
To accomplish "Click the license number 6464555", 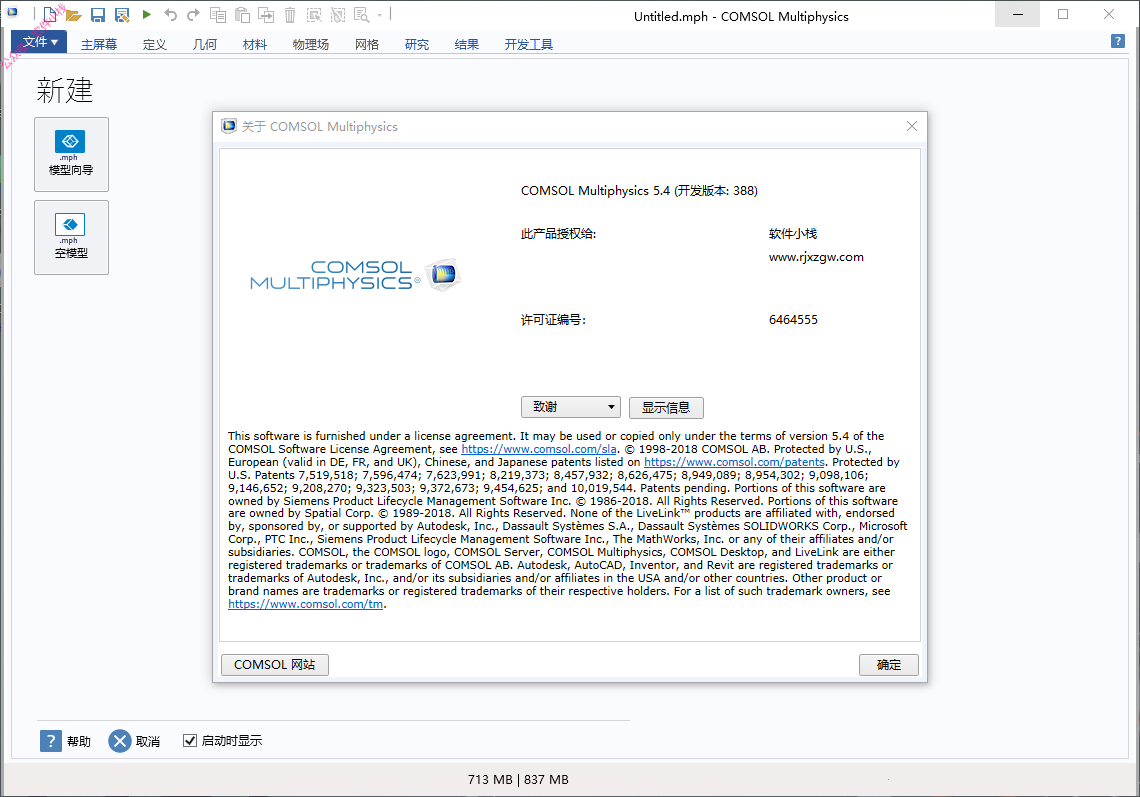I will point(793,320).
